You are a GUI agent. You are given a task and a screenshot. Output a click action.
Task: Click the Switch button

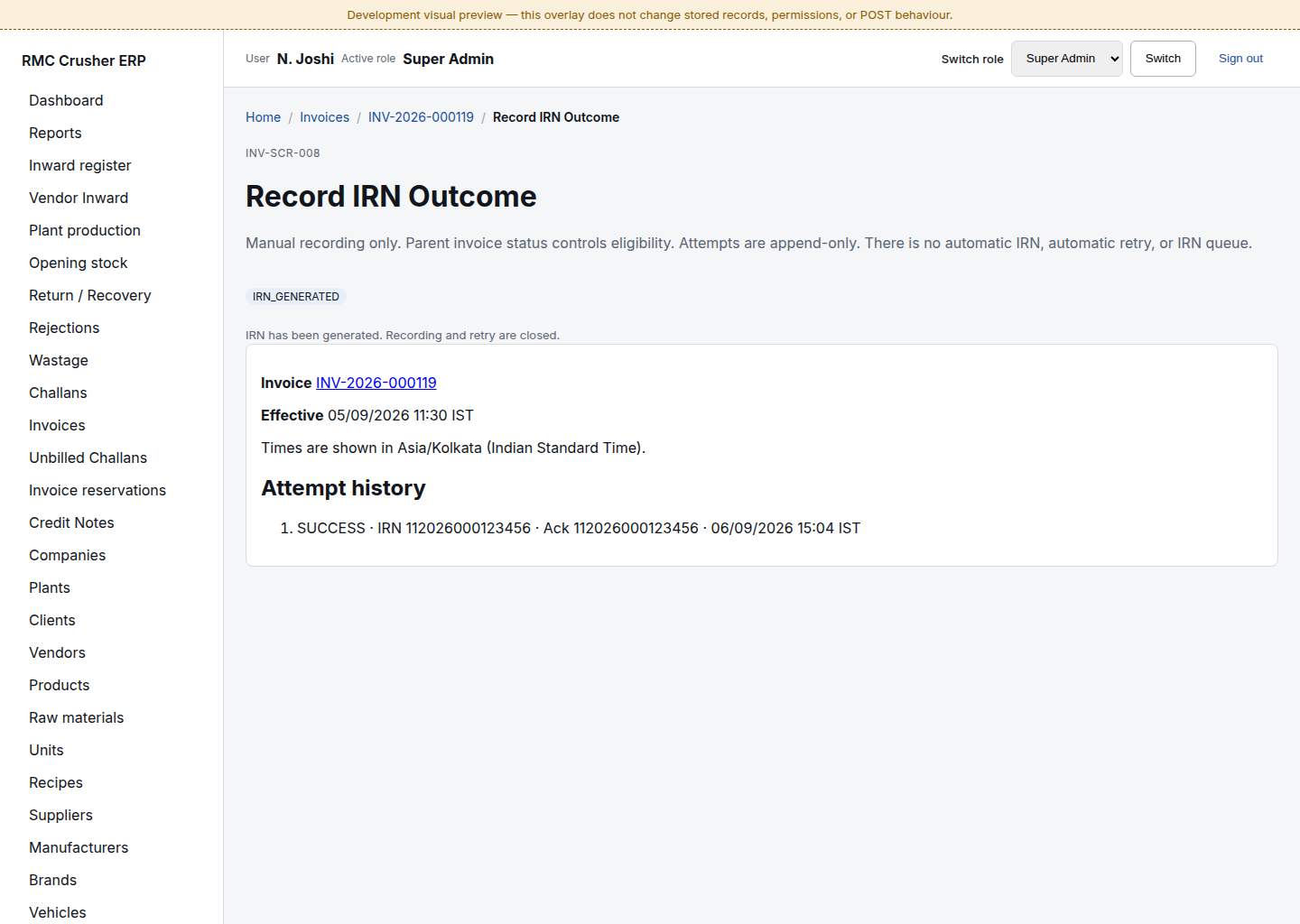point(1163,59)
